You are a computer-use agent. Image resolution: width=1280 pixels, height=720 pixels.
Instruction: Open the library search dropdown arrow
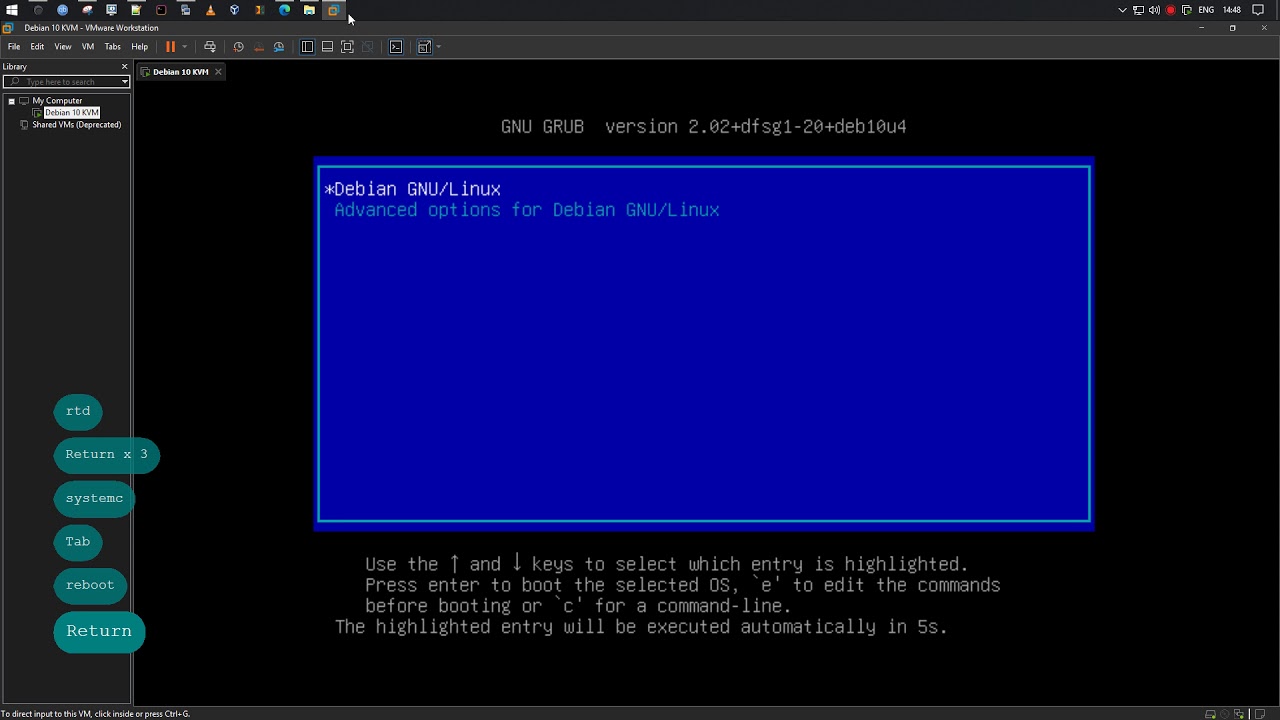pos(125,82)
